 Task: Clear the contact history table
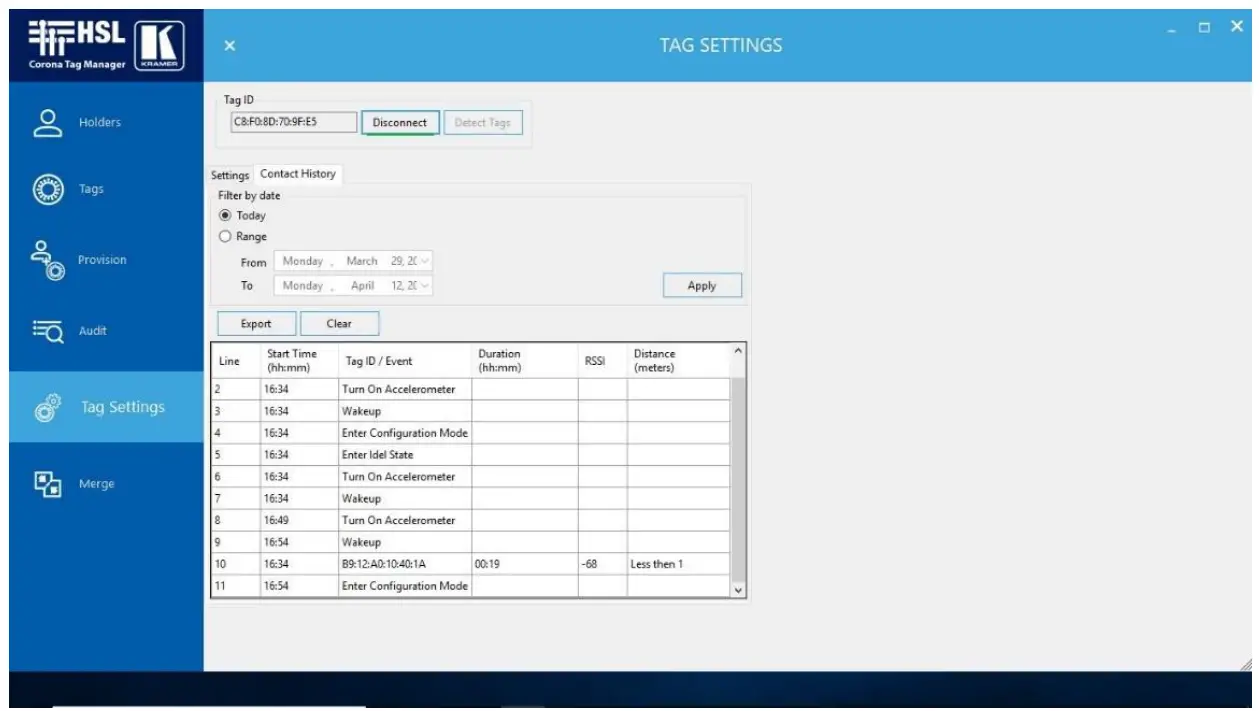point(339,323)
